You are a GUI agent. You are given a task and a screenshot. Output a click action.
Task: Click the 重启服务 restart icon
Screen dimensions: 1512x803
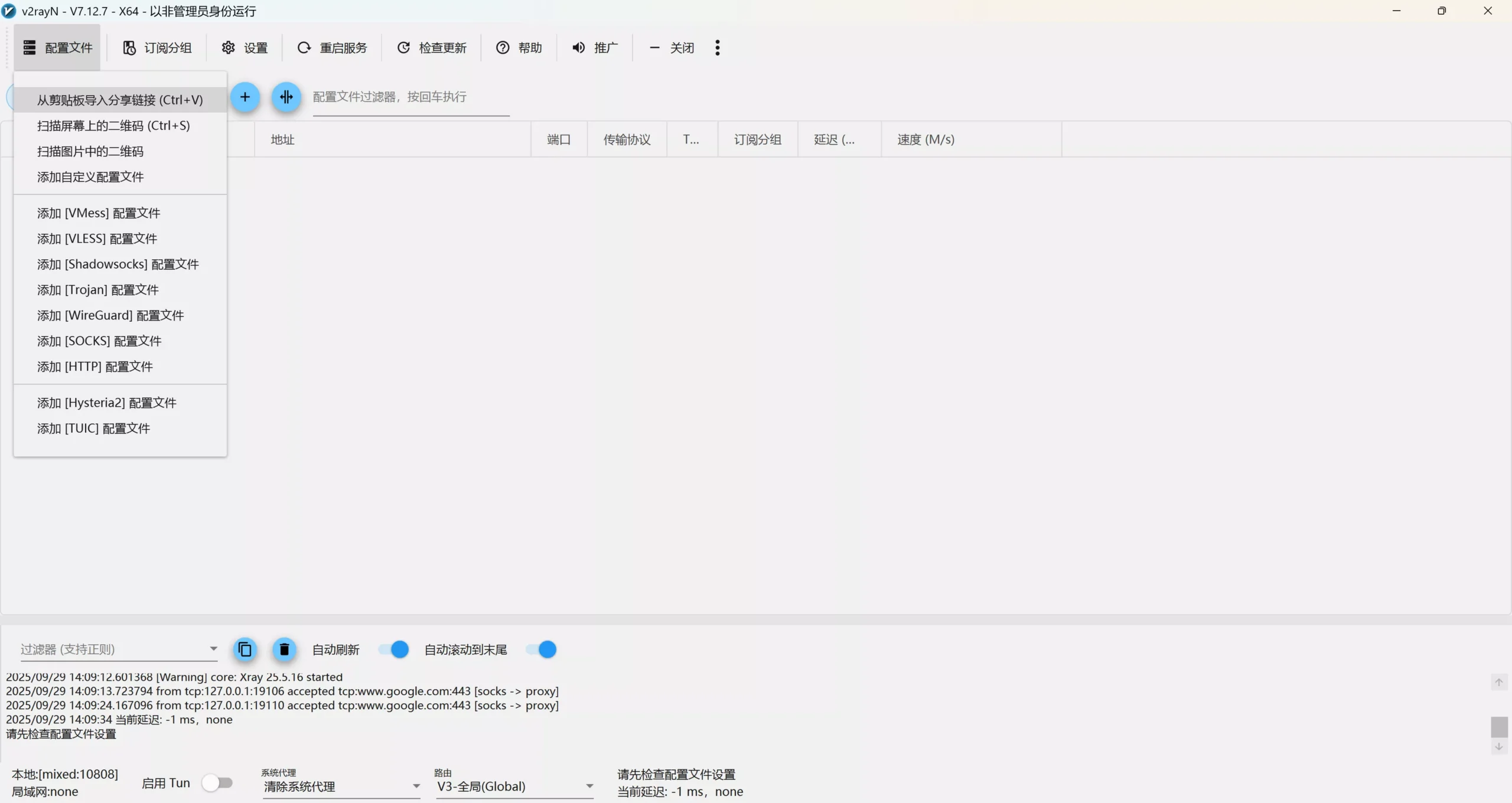click(x=304, y=48)
